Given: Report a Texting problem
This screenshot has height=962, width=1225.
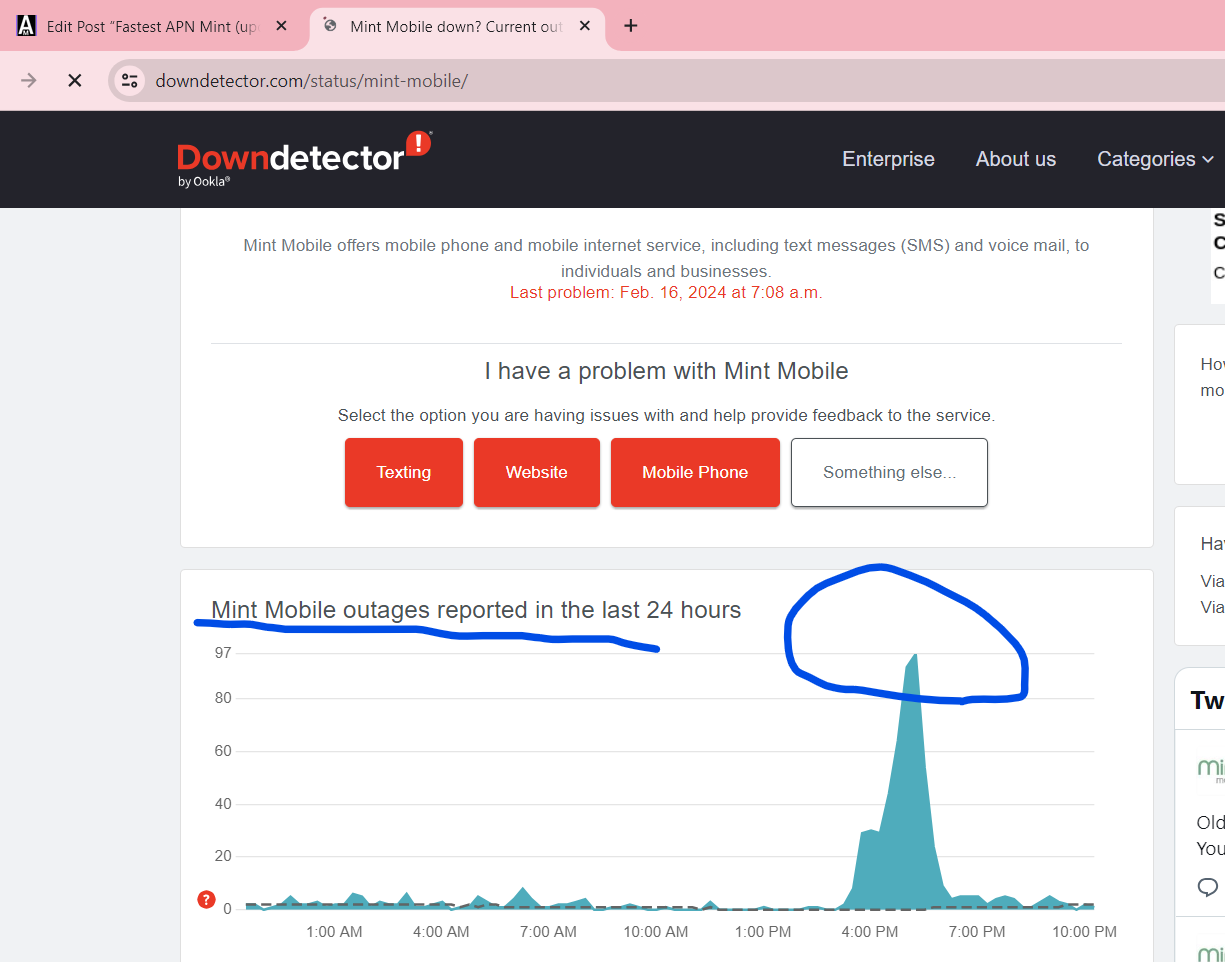Looking at the screenshot, I should coord(403,472).
